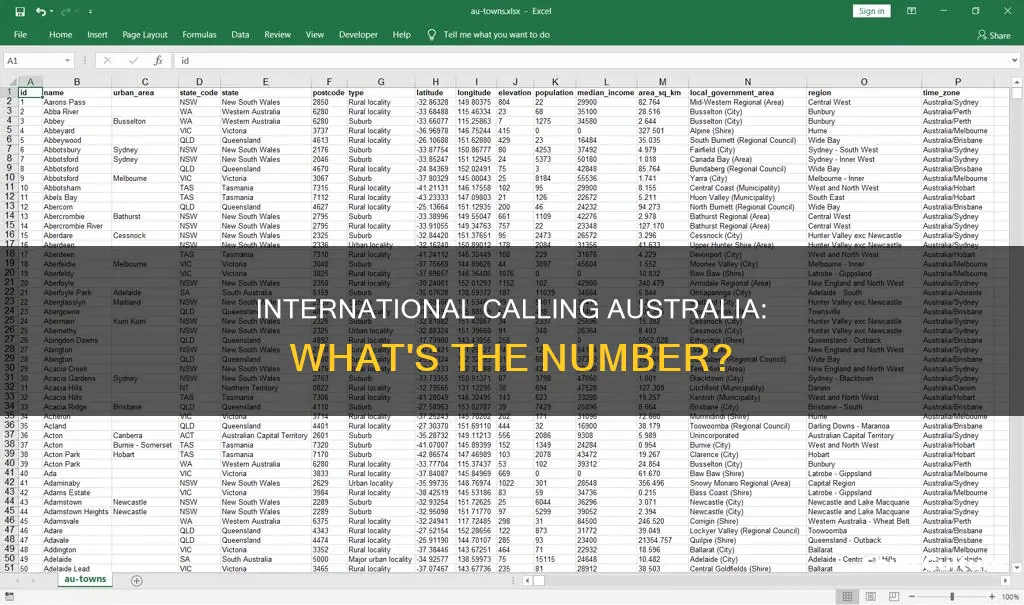1024x605 pixels.
Task: Open the Page Layout tab
Action: coord(144,35)
